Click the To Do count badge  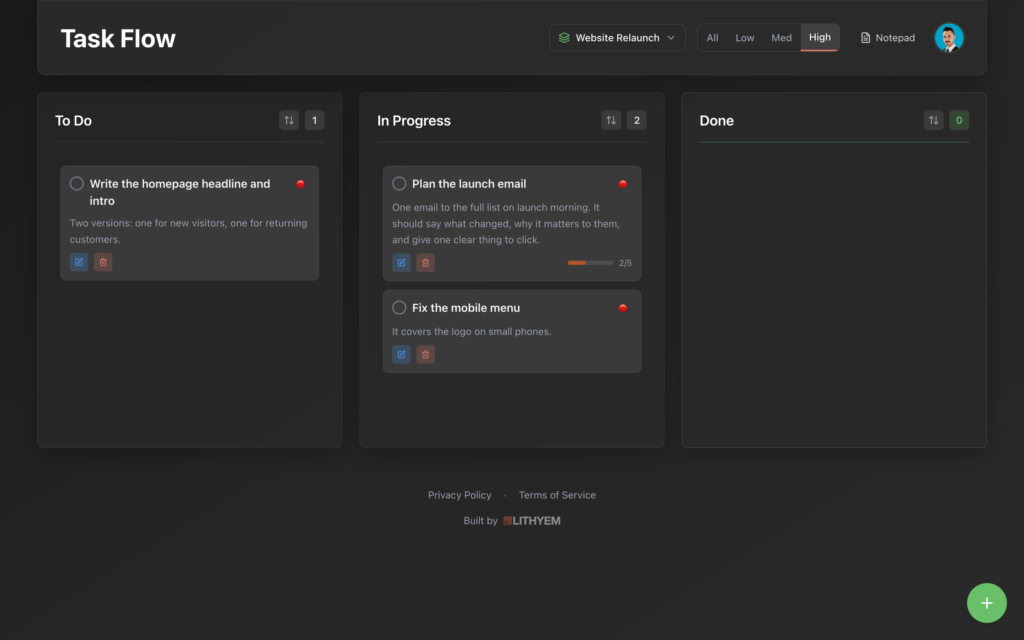(x=314, y=120)
